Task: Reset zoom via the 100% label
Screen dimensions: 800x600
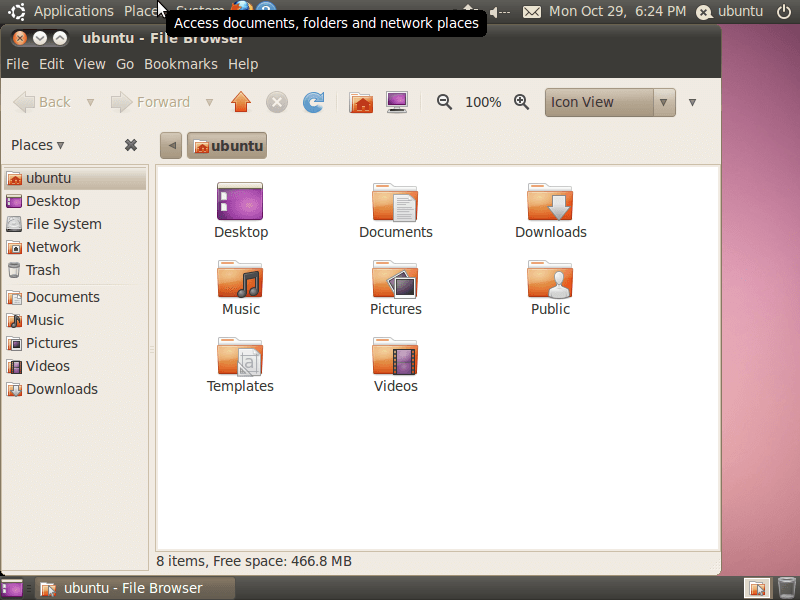Action: coord(483,103)
